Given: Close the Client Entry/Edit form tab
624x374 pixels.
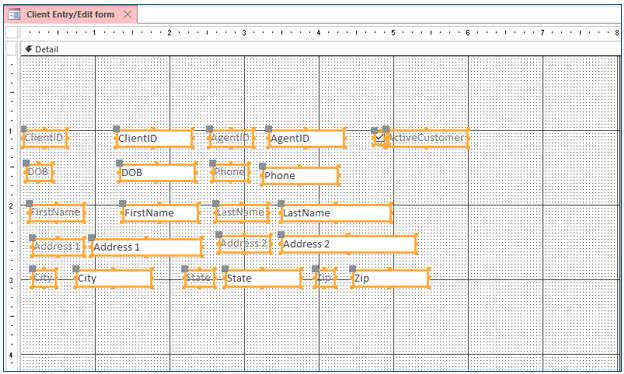Looking at the screenshot, I should point(127,15).
